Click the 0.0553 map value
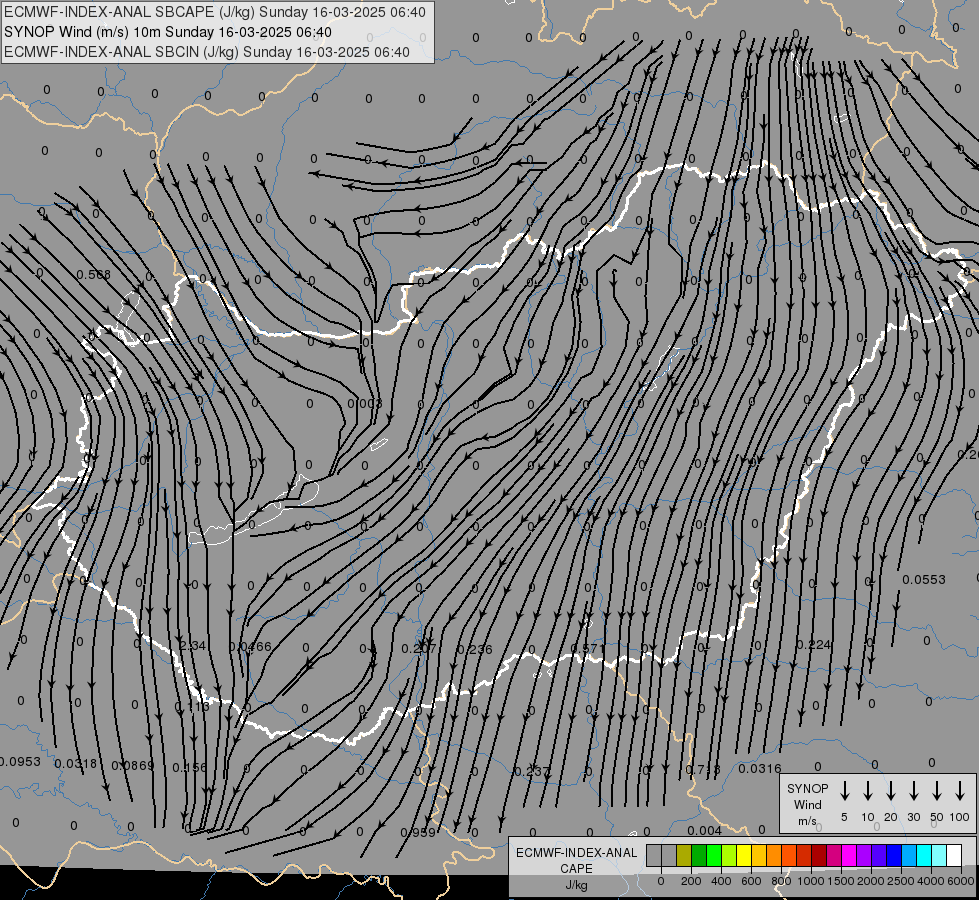 pos(924,580)
